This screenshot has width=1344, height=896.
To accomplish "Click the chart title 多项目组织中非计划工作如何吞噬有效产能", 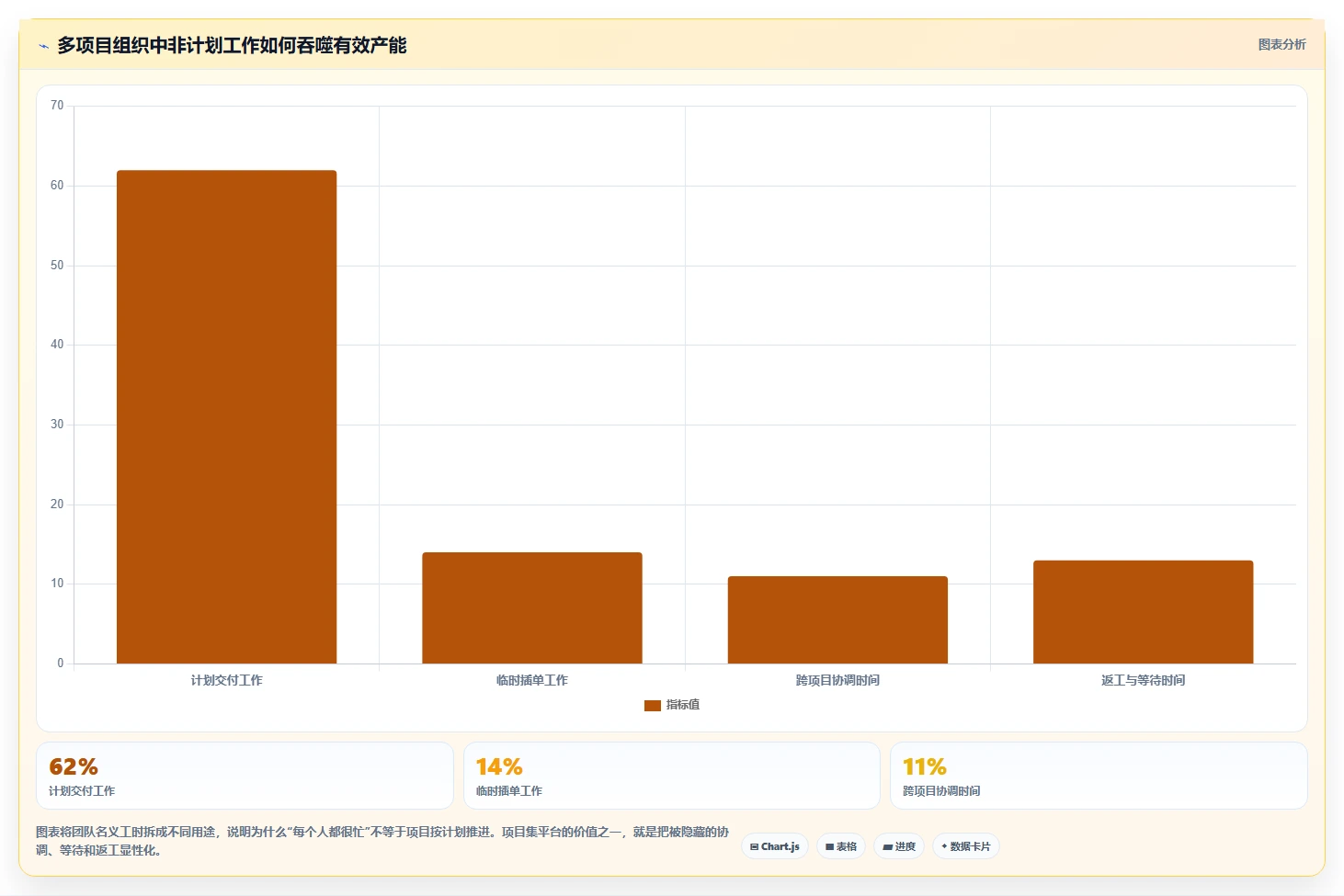I will click(232, 45).
